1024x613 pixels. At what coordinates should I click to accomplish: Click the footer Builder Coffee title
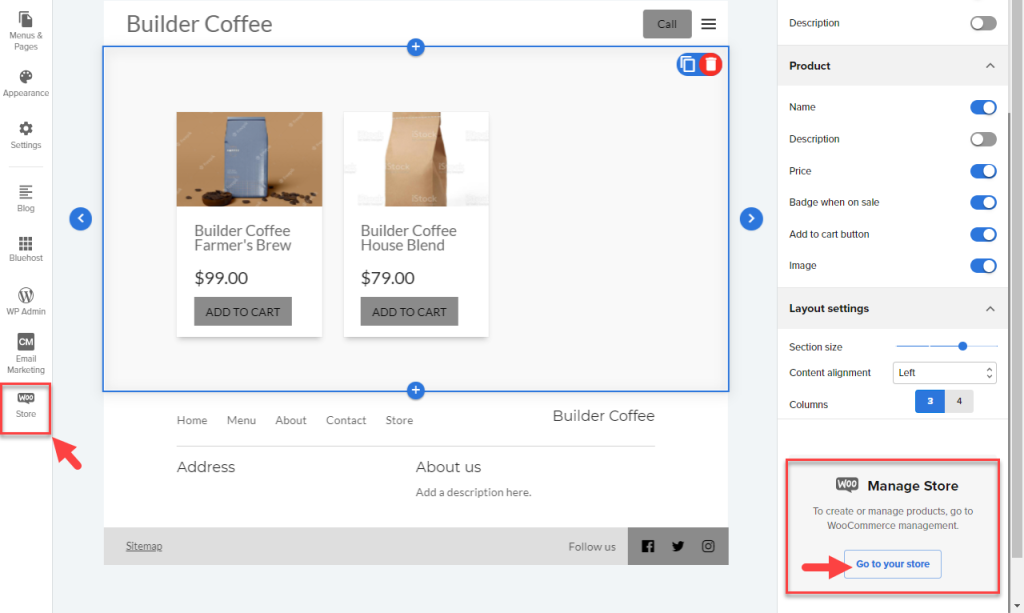point(603,416)
